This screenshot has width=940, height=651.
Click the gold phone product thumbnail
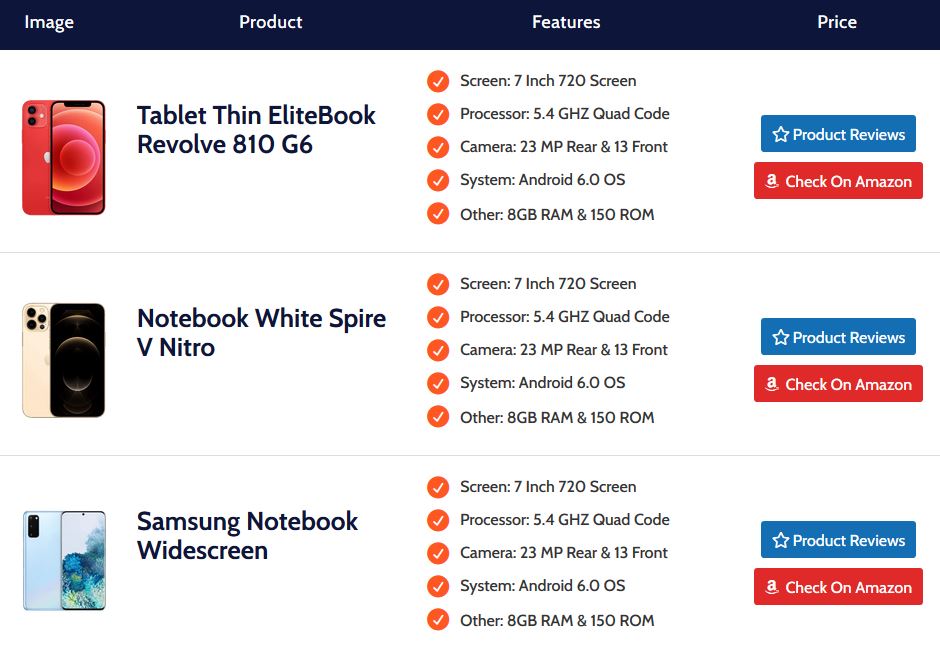(64, 360)
